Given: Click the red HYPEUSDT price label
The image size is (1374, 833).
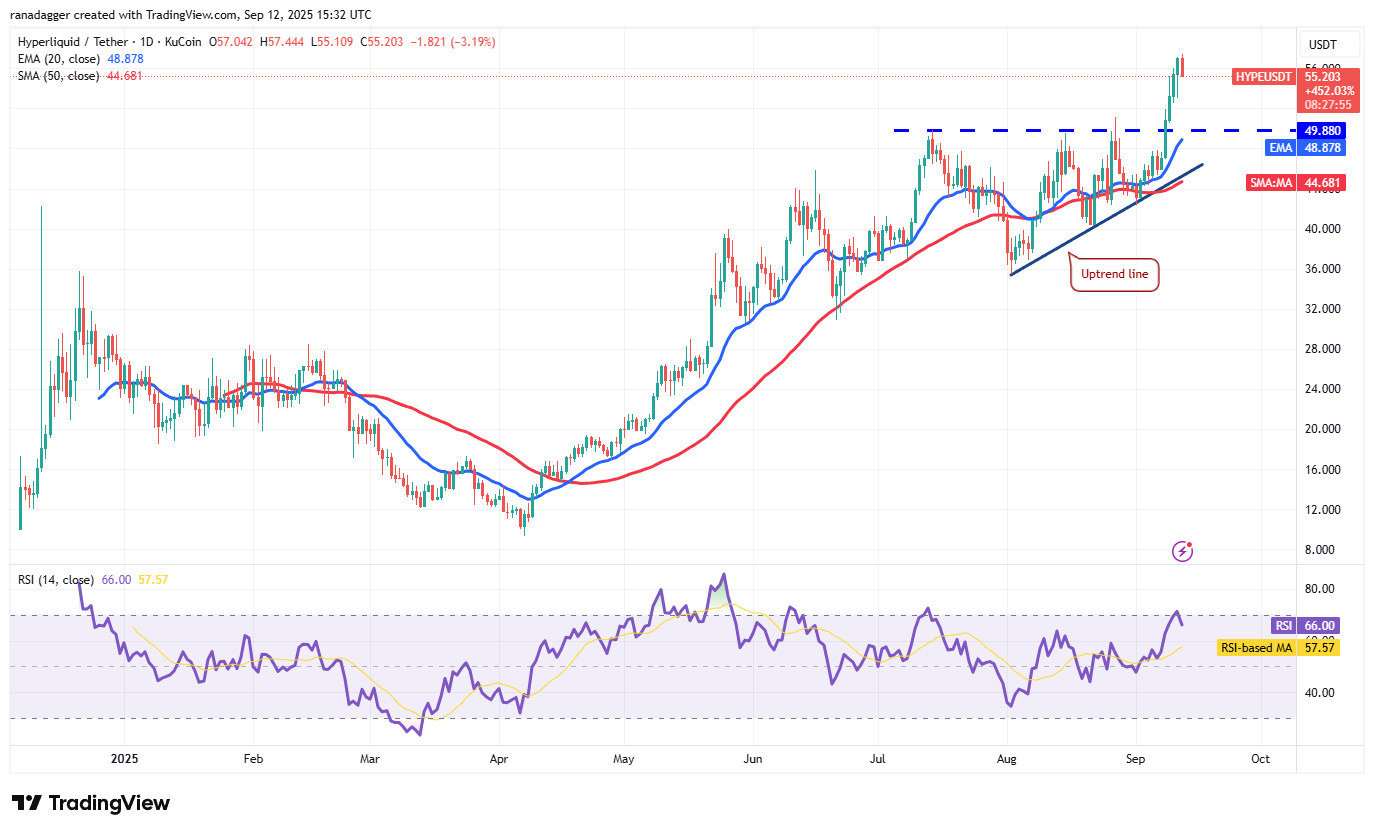Looking at the screenshot, I should (1263, 76).
